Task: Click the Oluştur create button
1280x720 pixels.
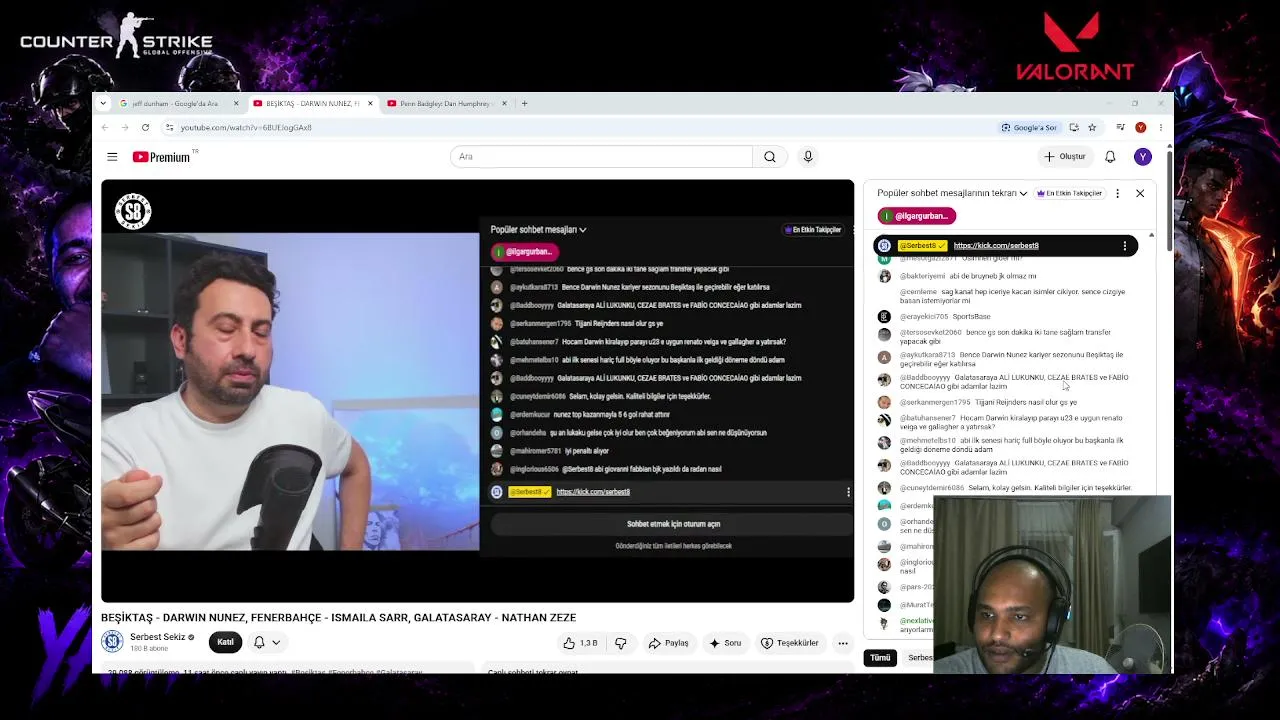Action: [x=1065, y=157]
